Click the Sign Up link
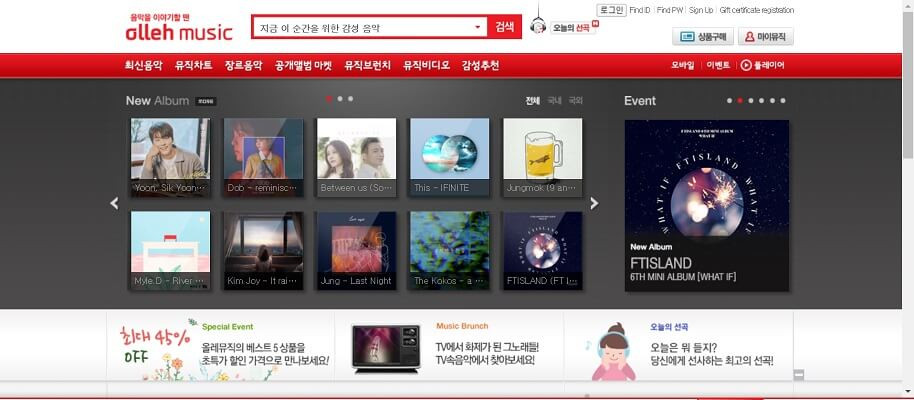 pos(701,10)
